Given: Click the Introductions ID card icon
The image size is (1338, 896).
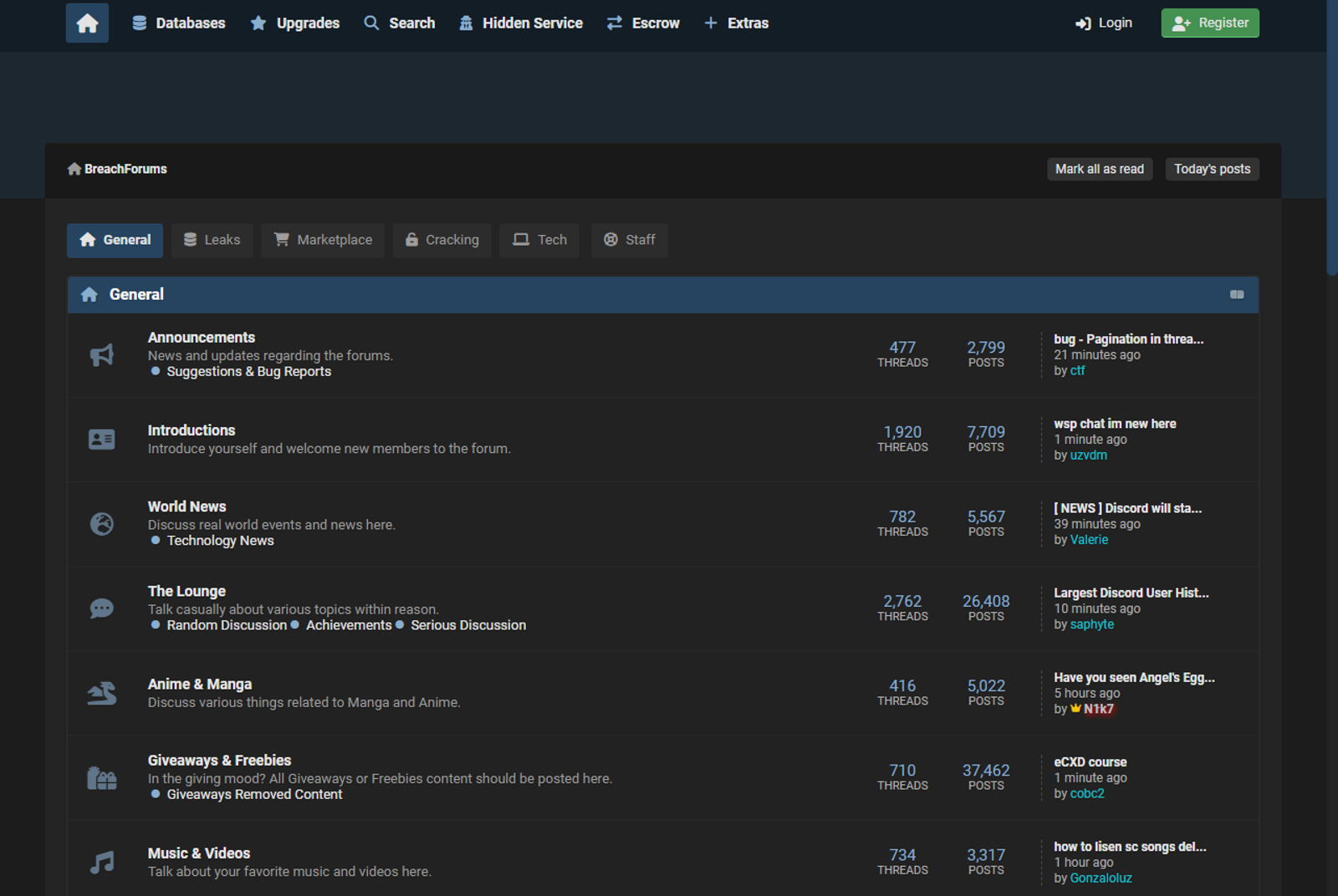Looking at the screenshot, I should point(102,440).
